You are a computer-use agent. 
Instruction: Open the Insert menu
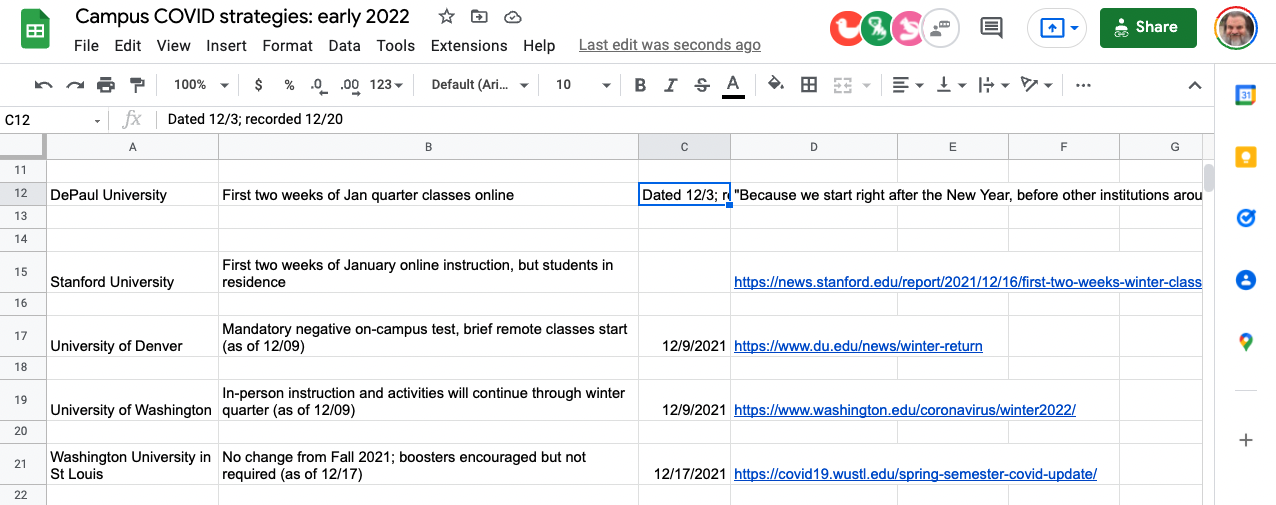click(x=226, y=45)
